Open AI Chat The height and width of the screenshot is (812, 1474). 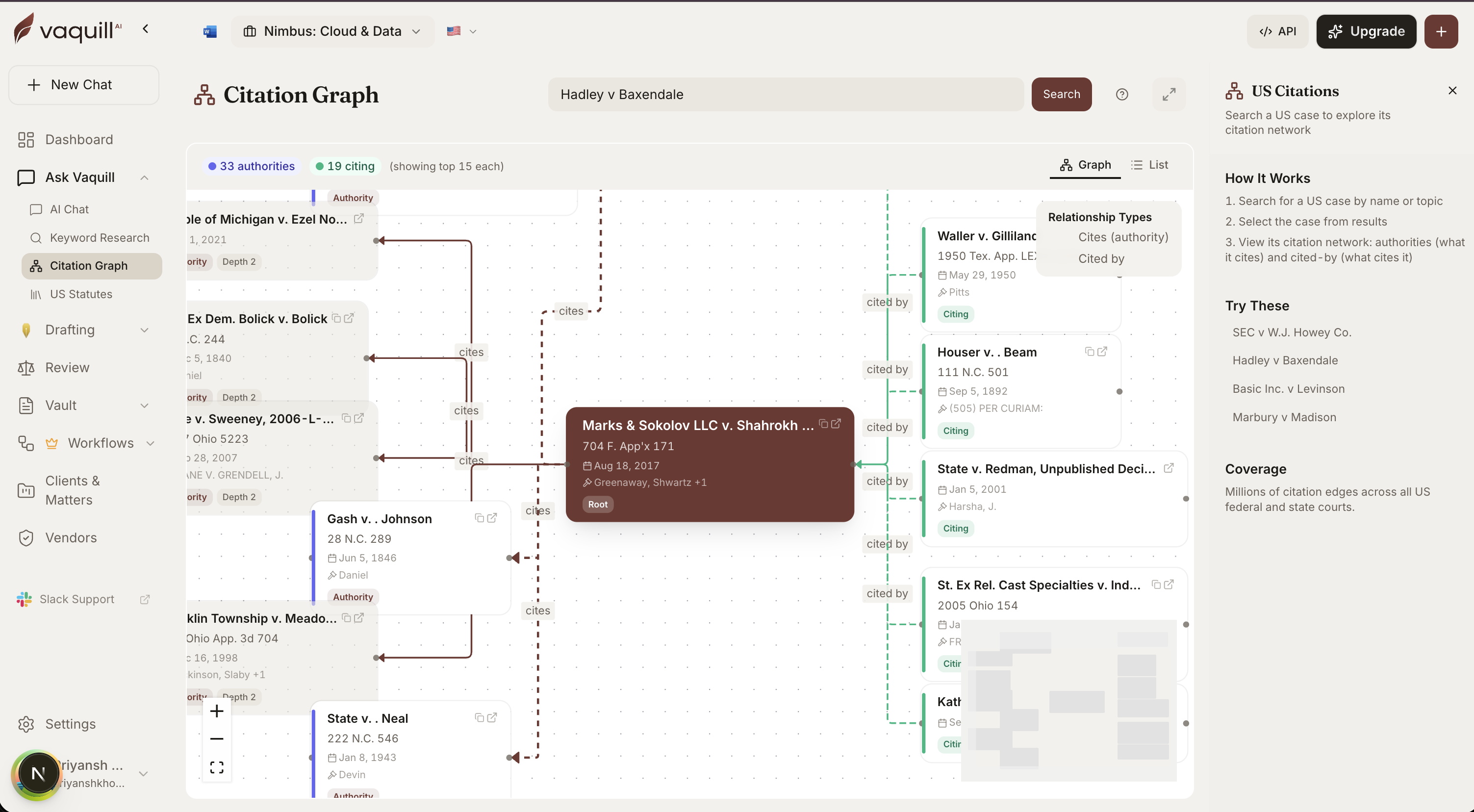(69, 209)
